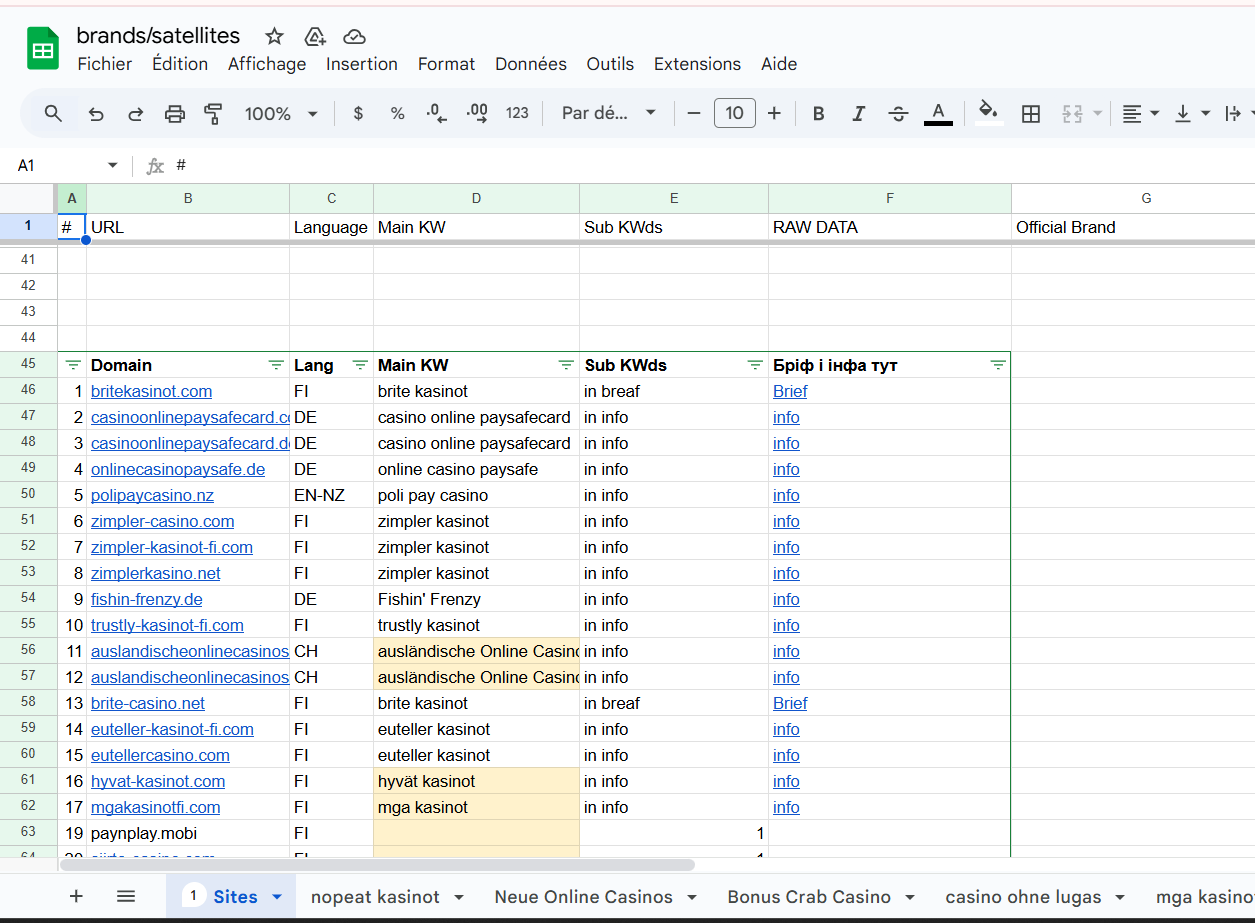Star the brands/satellites document

[x=274, y=36]
